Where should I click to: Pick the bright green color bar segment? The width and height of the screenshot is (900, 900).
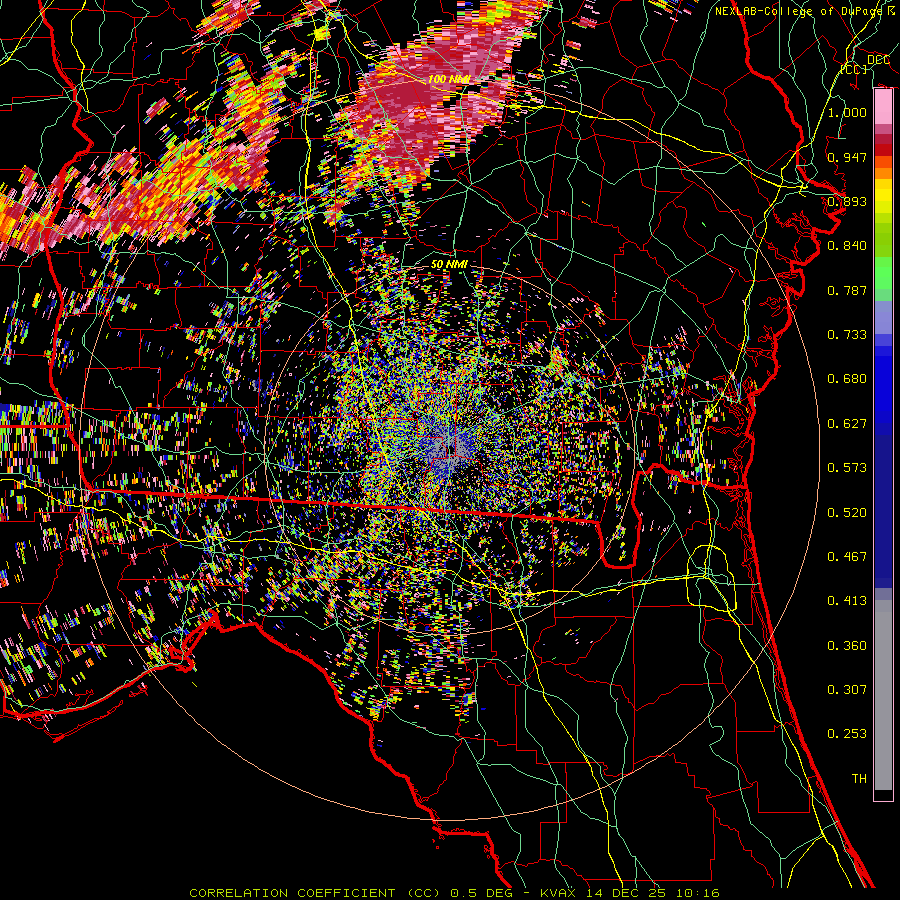click(x=883, y=274)
